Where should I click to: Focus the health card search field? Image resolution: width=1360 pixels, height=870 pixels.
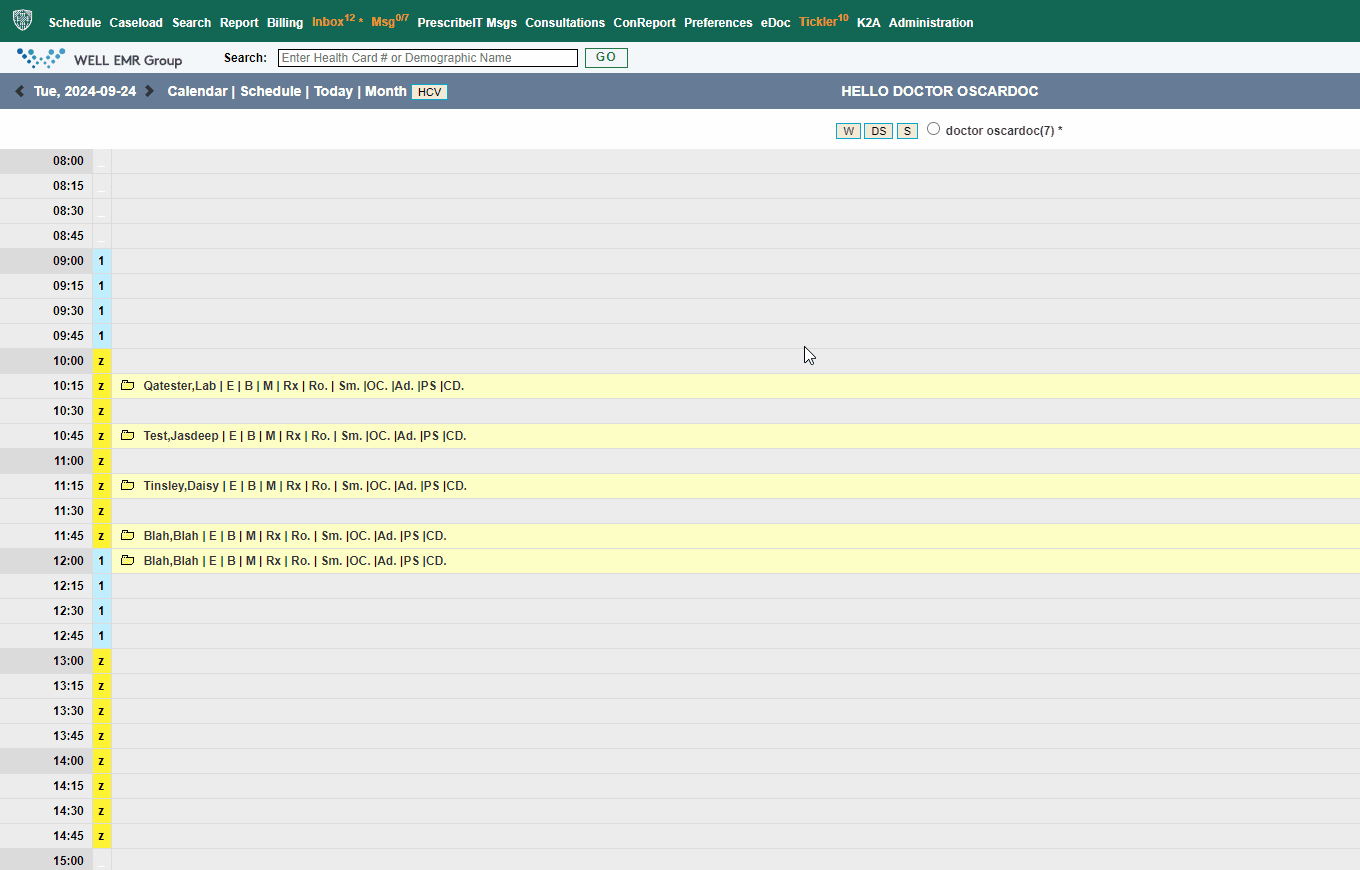point(427,58)
